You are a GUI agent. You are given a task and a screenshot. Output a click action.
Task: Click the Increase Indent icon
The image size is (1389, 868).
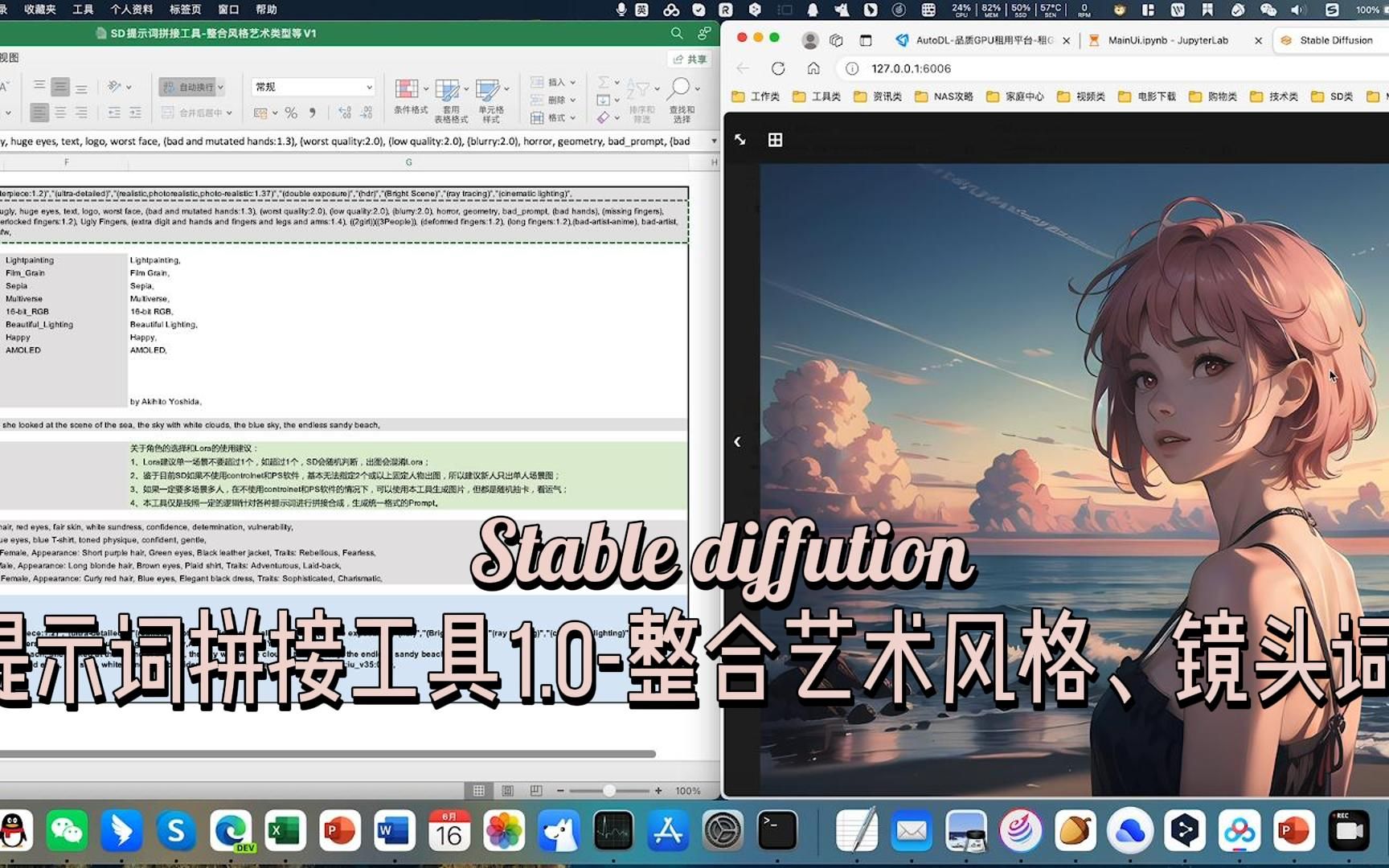pos(135,113)
